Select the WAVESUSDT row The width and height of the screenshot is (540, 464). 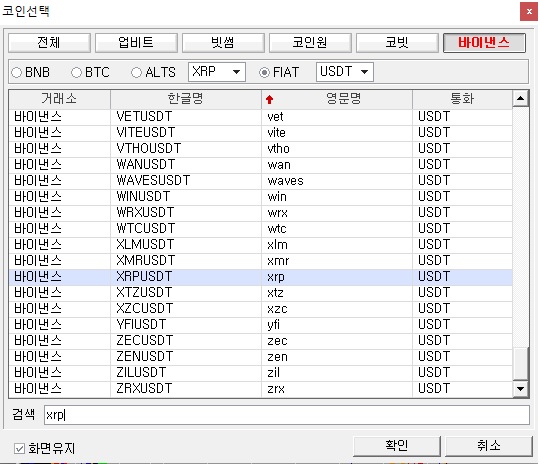[x=261, y=181]
